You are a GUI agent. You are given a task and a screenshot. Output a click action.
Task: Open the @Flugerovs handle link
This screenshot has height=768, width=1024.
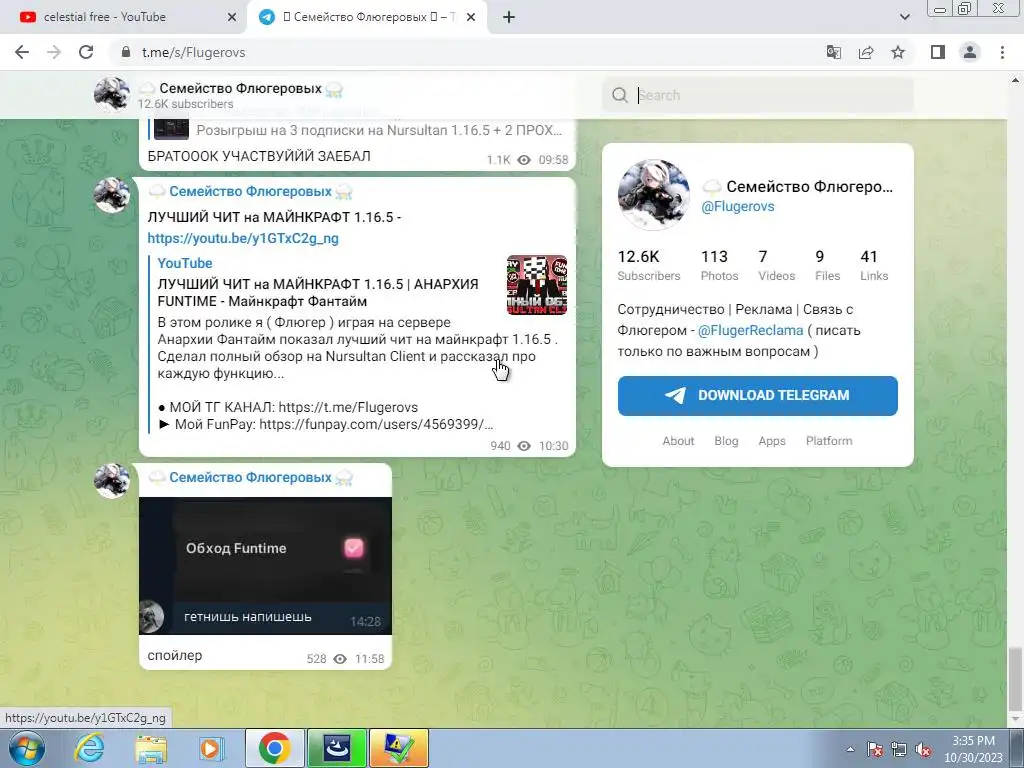pos(737,206)
